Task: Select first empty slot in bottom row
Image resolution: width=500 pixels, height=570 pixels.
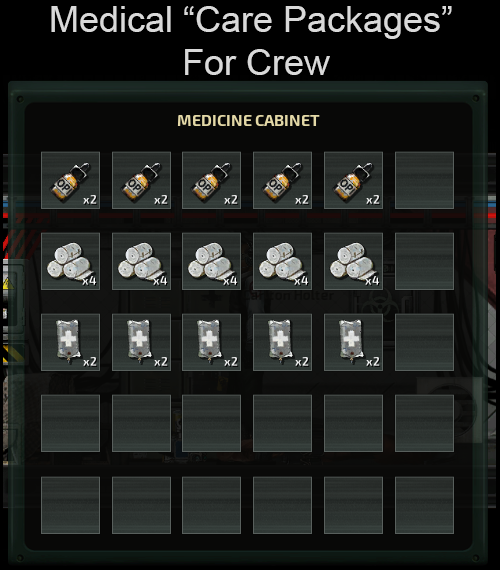Action: pos(70,505)
